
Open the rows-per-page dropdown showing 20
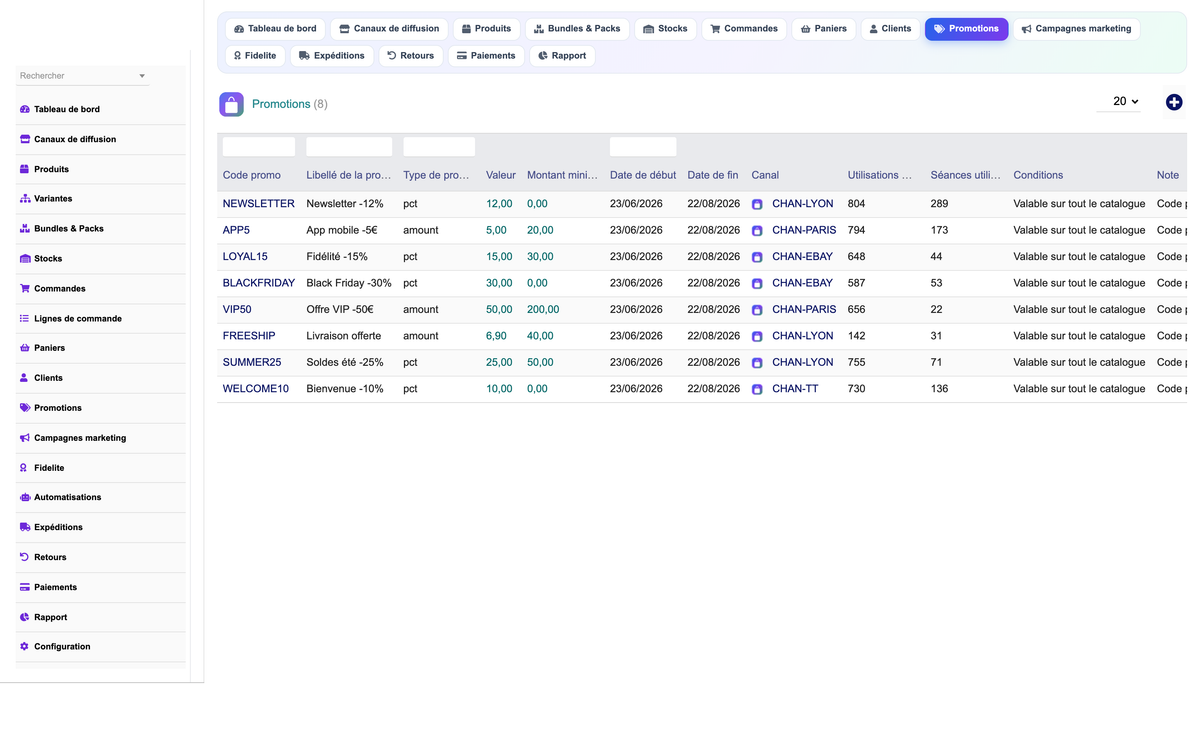coord(1118,102)
